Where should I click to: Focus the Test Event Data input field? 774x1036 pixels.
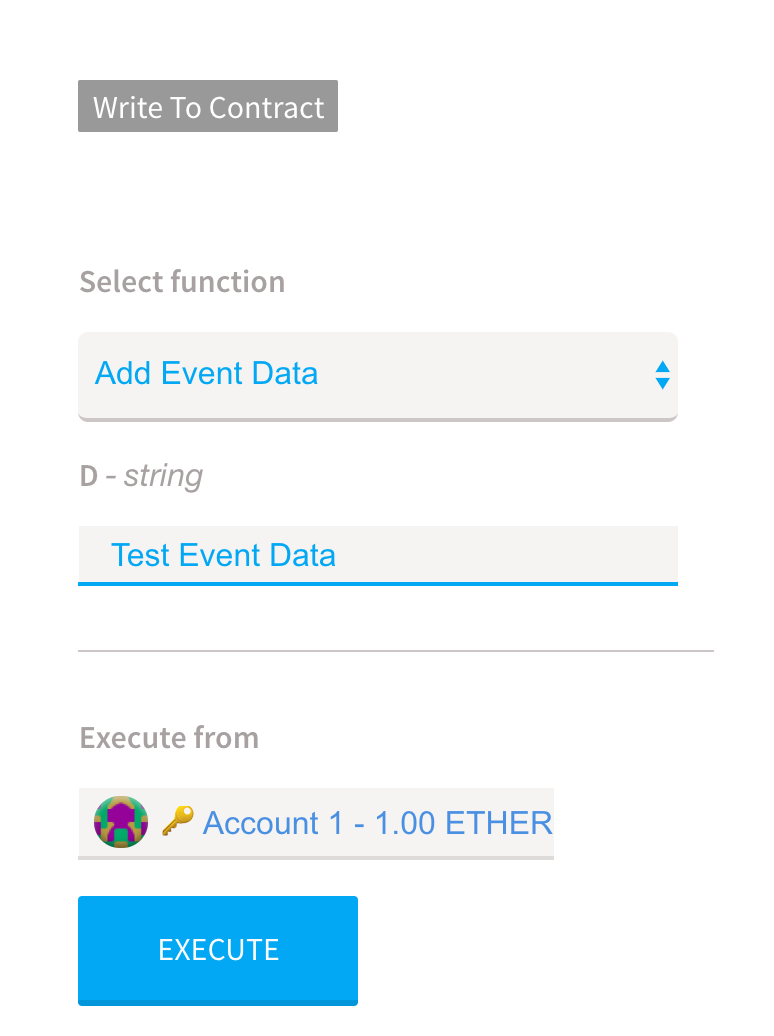point(378,556)
